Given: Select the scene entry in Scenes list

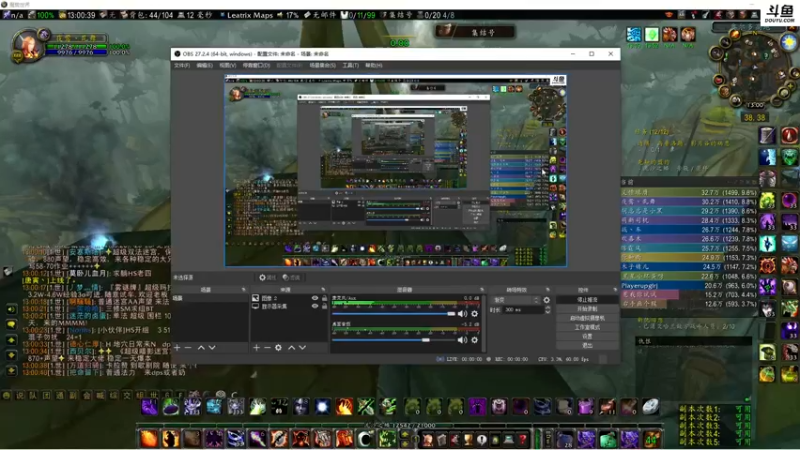Looking at the screenshot, I should coord(210,298).
